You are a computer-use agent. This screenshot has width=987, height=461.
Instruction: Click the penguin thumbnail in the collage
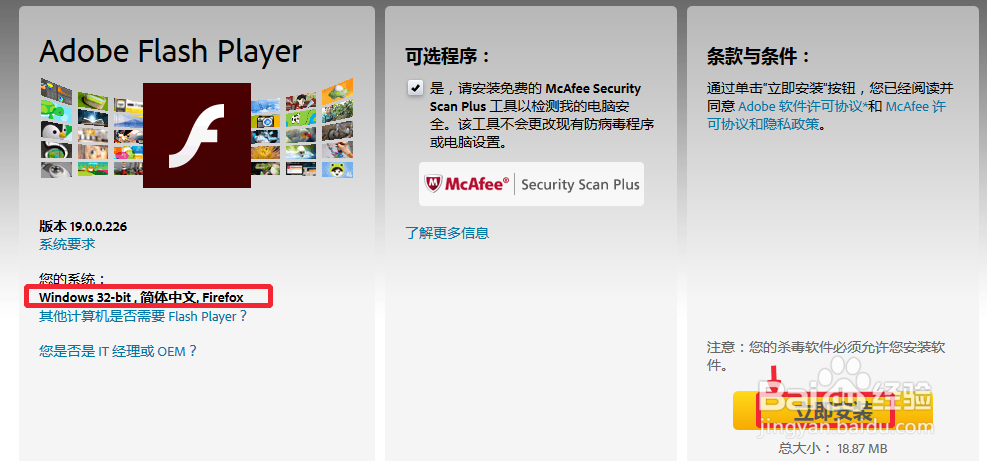pyautogui.click(x=57, y=130)
